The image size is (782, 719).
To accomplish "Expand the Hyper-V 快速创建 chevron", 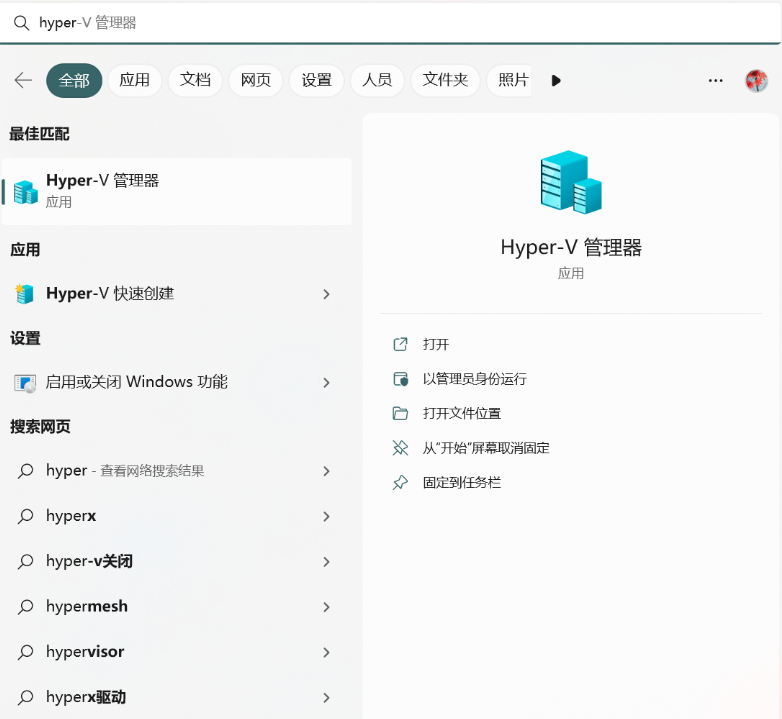I will 326,294.
